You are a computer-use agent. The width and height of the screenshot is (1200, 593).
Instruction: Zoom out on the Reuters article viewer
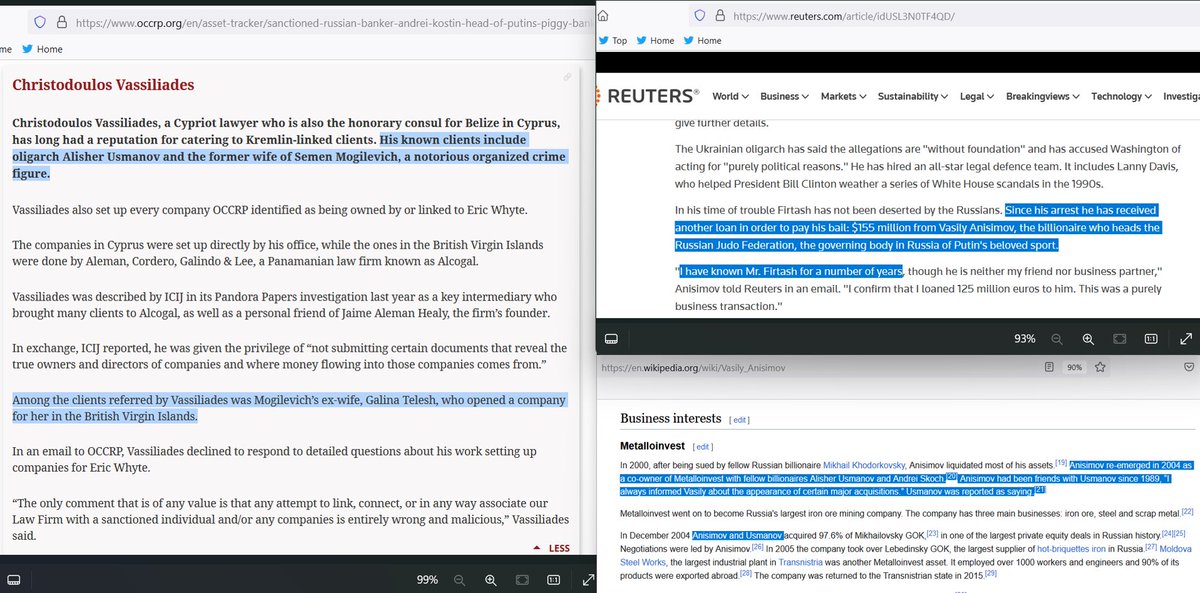1057,338
